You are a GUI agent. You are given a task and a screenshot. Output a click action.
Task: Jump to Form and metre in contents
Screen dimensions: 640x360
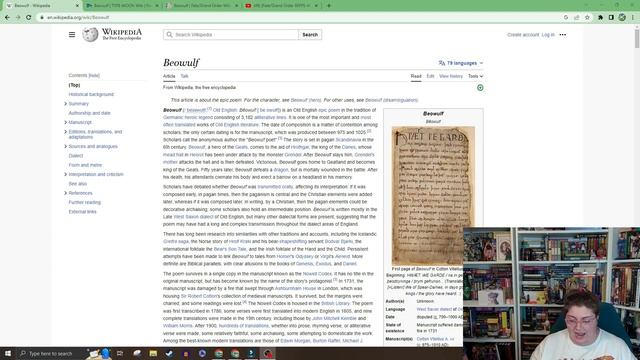tap(85, 165)
